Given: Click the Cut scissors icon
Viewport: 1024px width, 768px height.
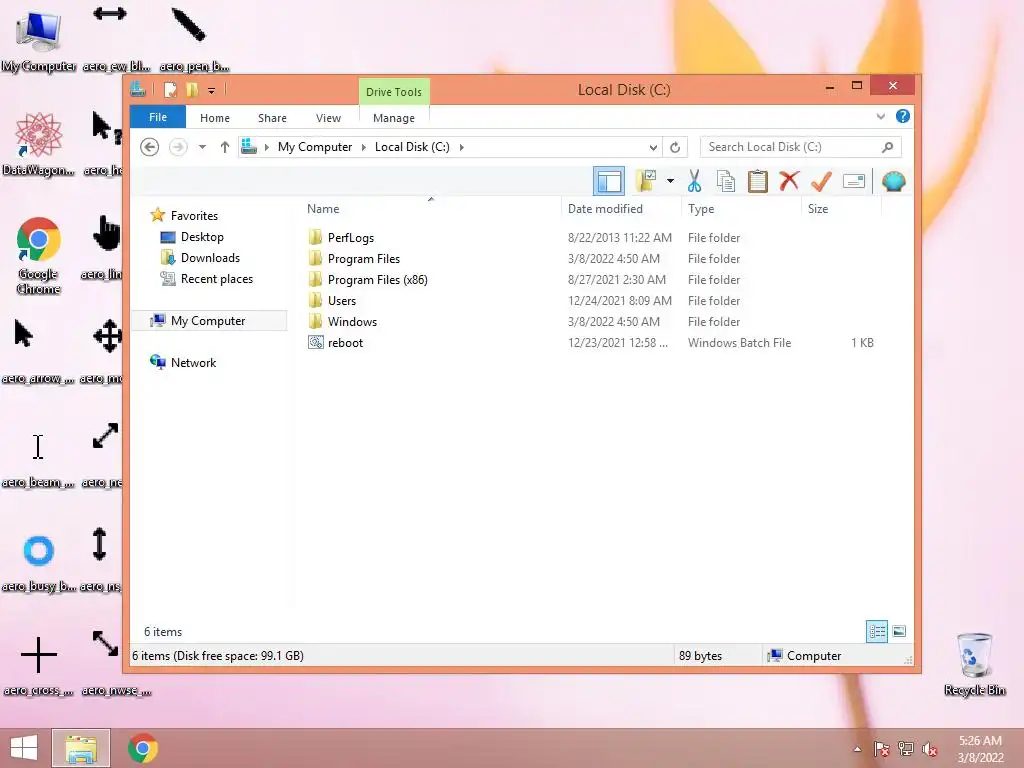Looking at the screenshot, I should pyautogui.click(x=694, y=182).
